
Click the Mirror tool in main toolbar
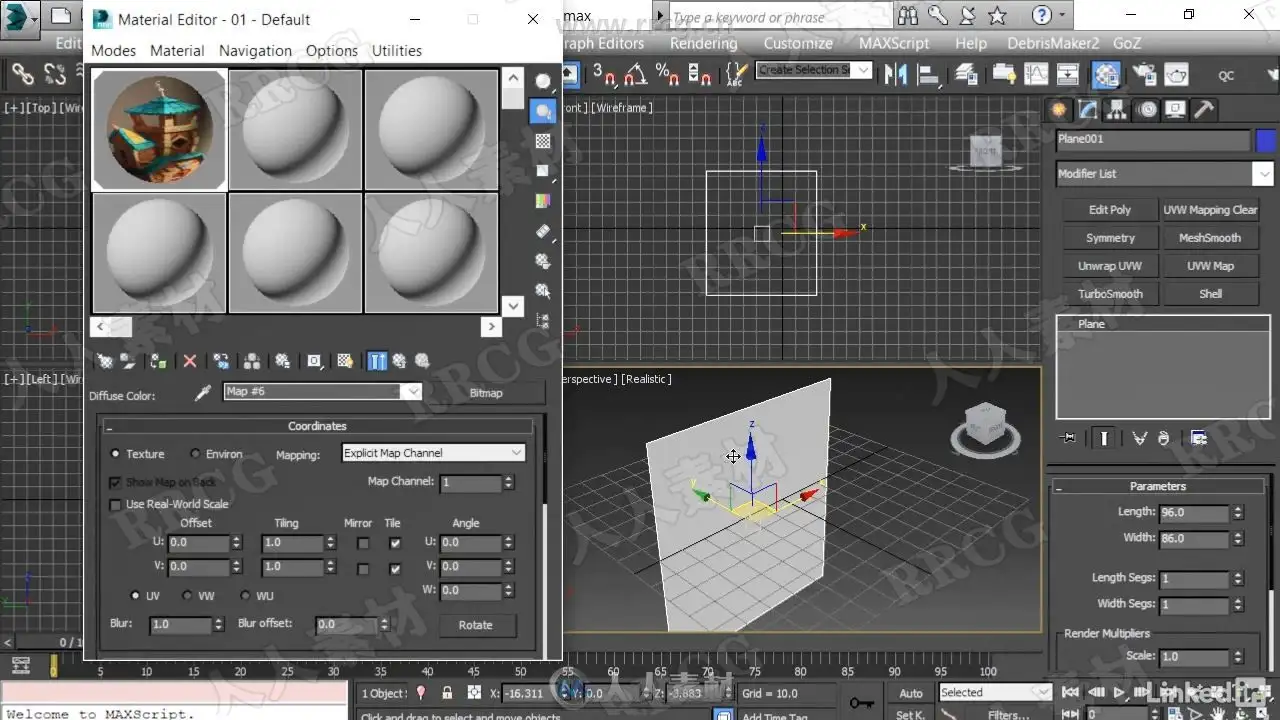(x=896, y=74)
